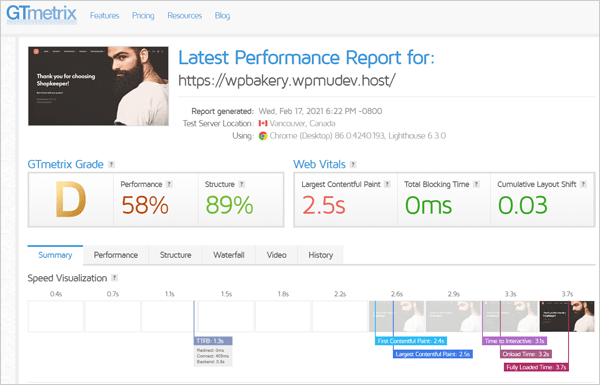Click the GTmetrix Grade heading
This screenshot has height=385, width=600.
click(65, 164)
